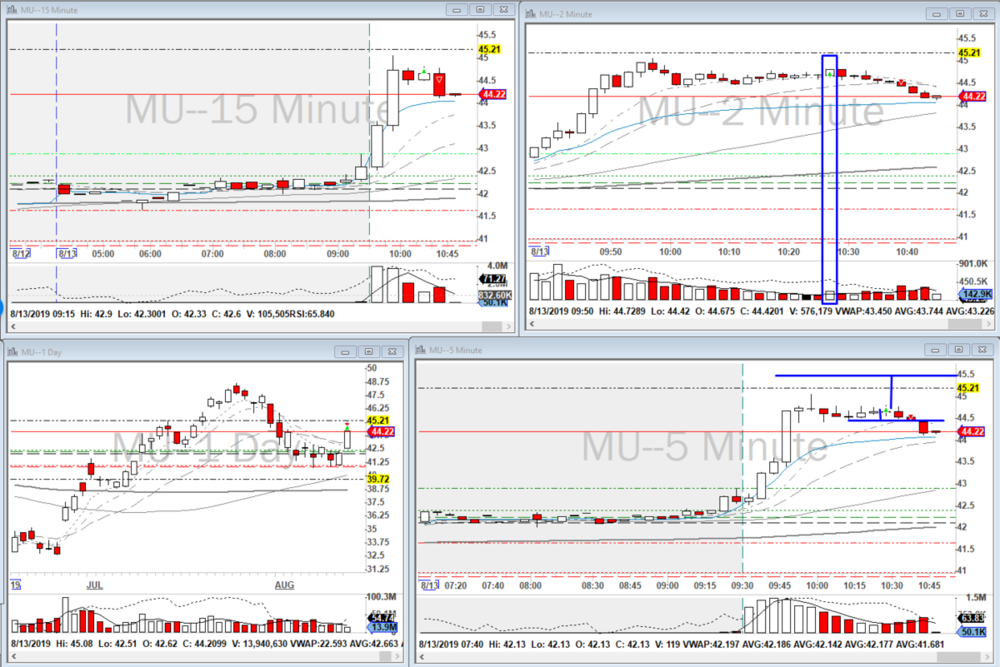The height and width of the screenshot is (667, 1000).
Task: Close the MU--1 Day chart window
Action: [x=390, y=351]
